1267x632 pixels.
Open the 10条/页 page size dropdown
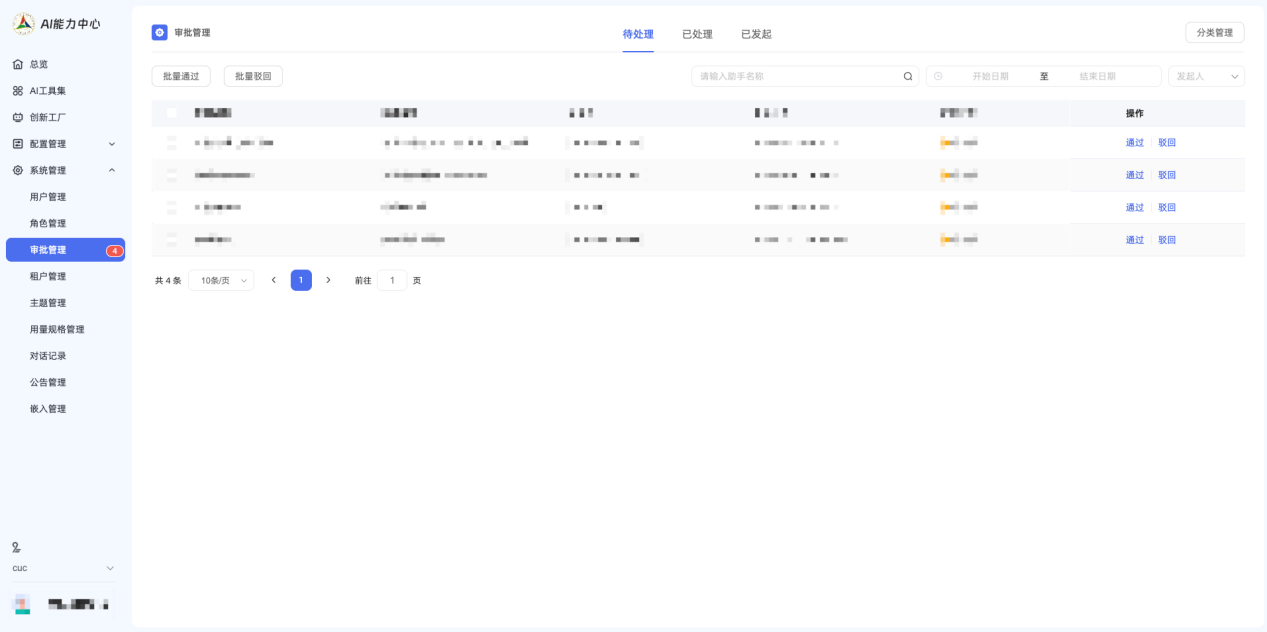(221, 281)
